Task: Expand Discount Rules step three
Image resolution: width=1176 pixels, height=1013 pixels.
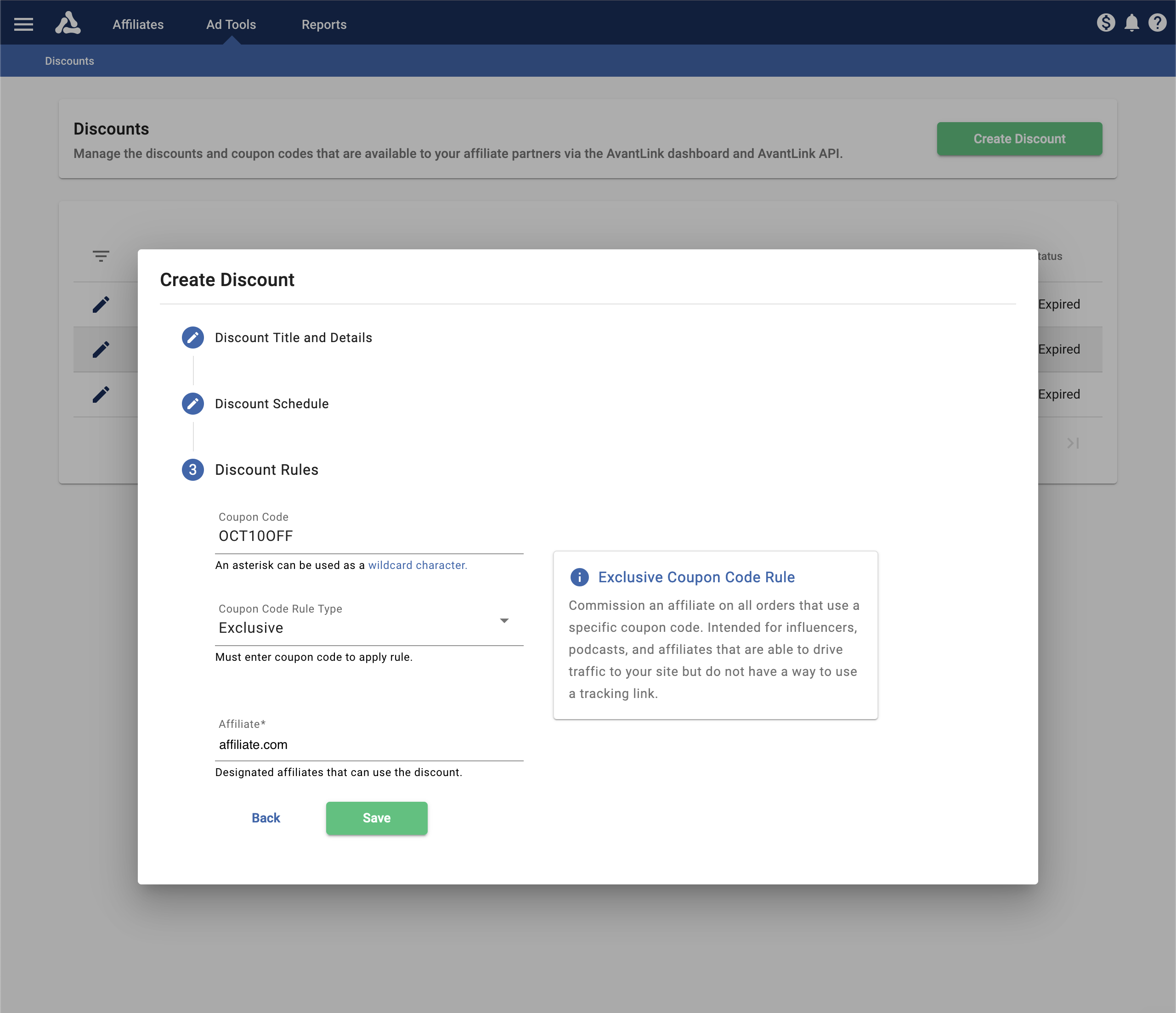Action: tap(192, 470)
